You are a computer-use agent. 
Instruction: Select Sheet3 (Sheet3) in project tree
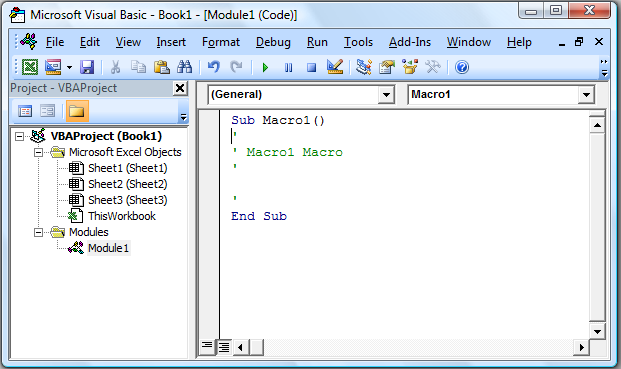pyautogui.click(x=128, y=200)
